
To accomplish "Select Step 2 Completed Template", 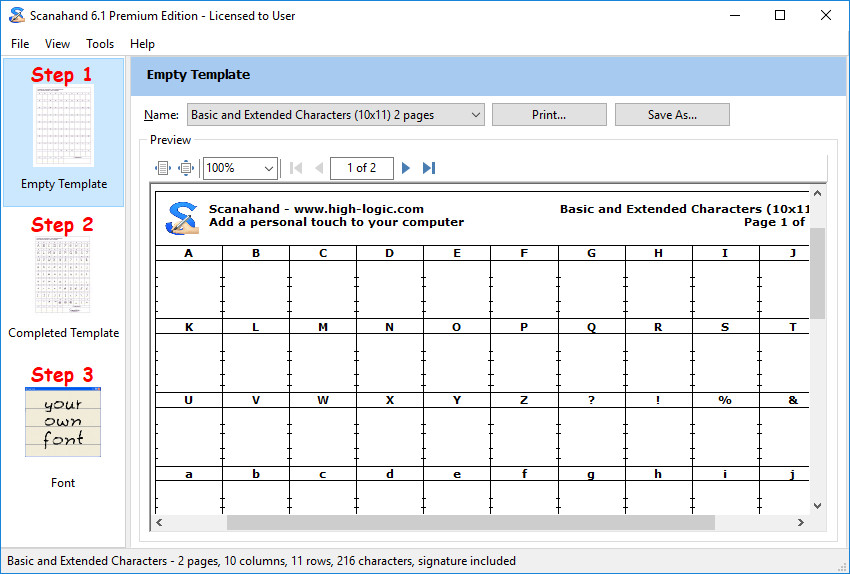I will pos(63,278).
